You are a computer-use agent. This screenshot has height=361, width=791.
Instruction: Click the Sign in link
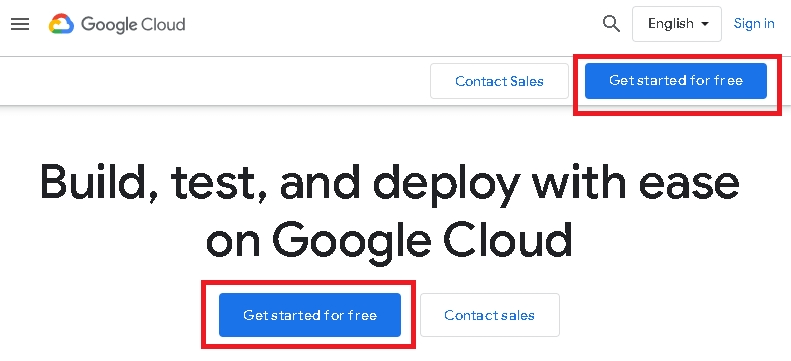coord(754,24)
